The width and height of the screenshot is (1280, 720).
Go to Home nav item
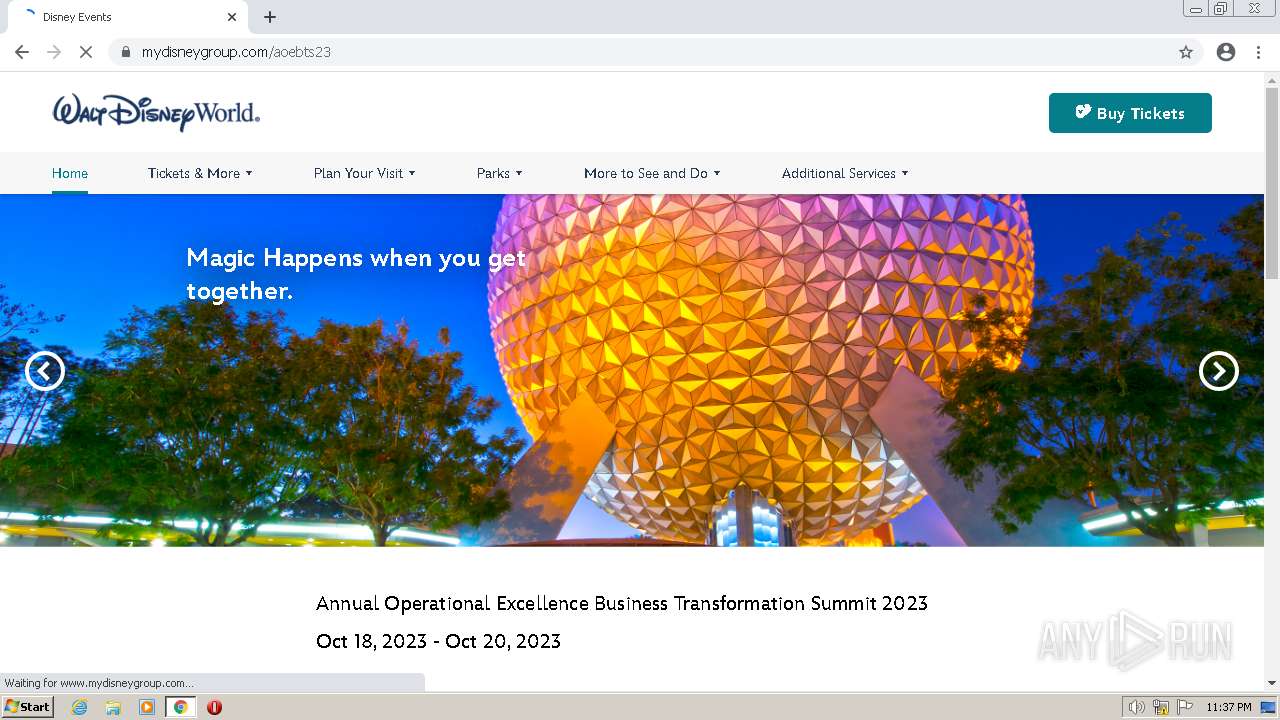(70, 173)
